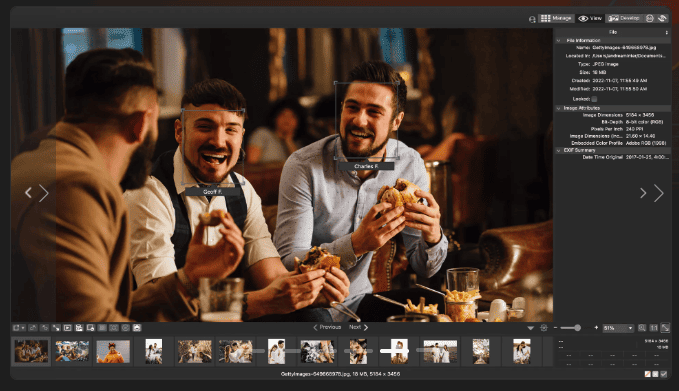Click the JPEG Image type value
This screenshot has width=679, height=391.
[x=605, y=64]
